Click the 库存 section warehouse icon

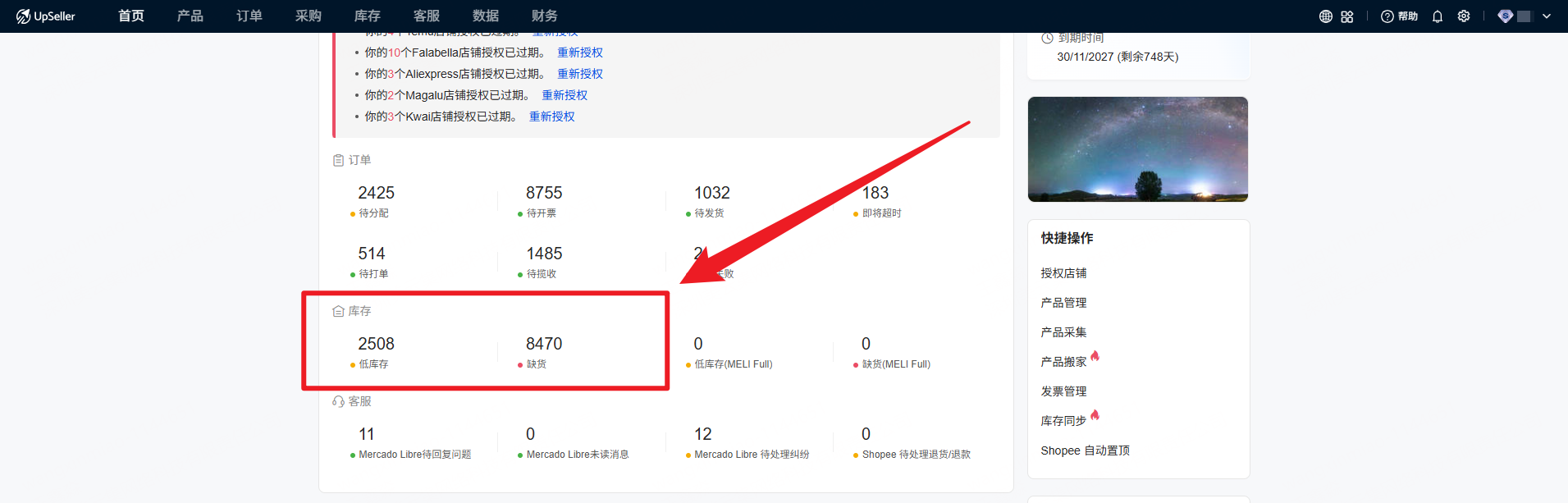338,312
